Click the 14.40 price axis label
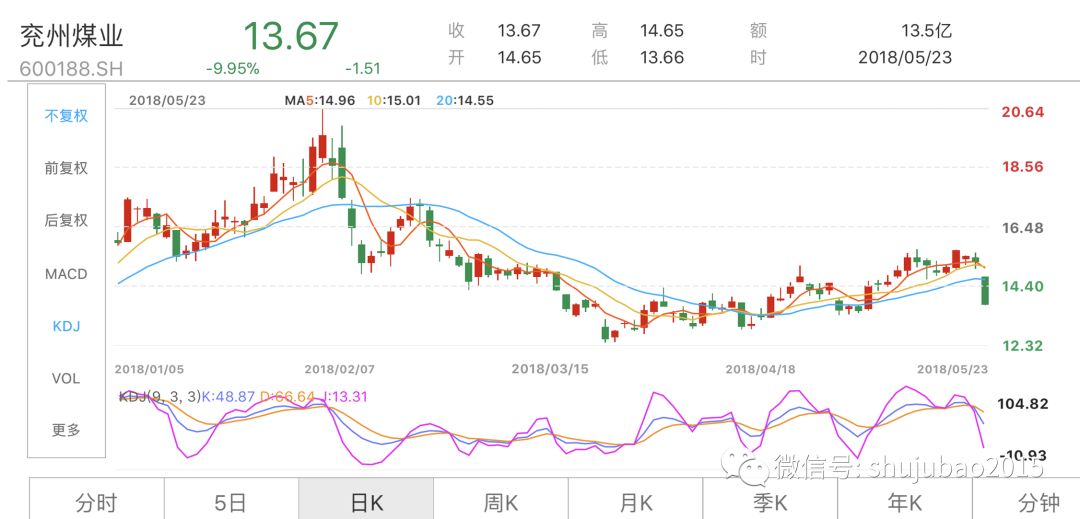 pyautogui.click(x=1023, y=287)
